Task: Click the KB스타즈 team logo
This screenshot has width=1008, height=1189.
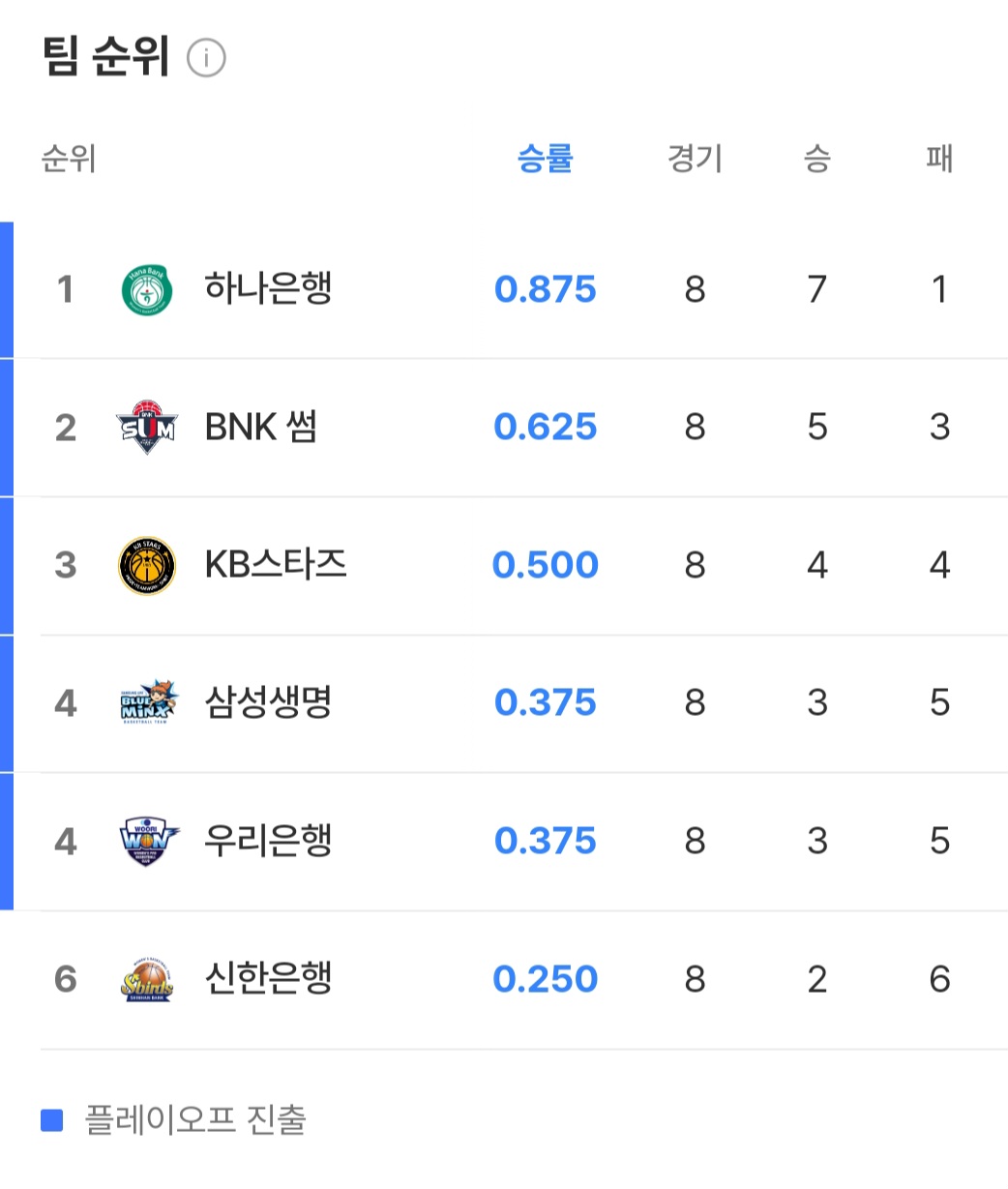Action: point(147,565)
